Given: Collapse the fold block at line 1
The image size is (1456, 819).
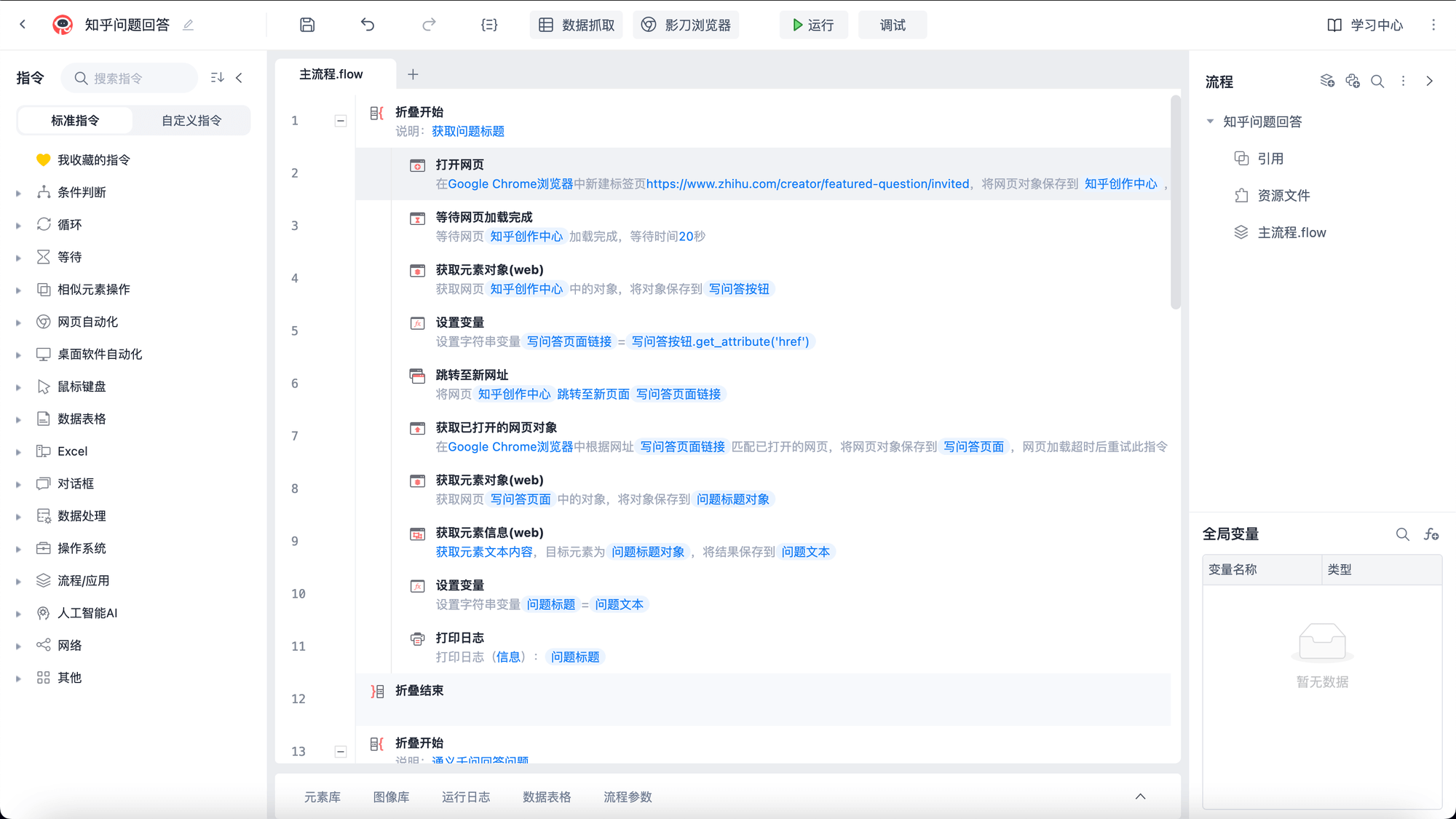Looking at the screenshot, I should [340, 121].
